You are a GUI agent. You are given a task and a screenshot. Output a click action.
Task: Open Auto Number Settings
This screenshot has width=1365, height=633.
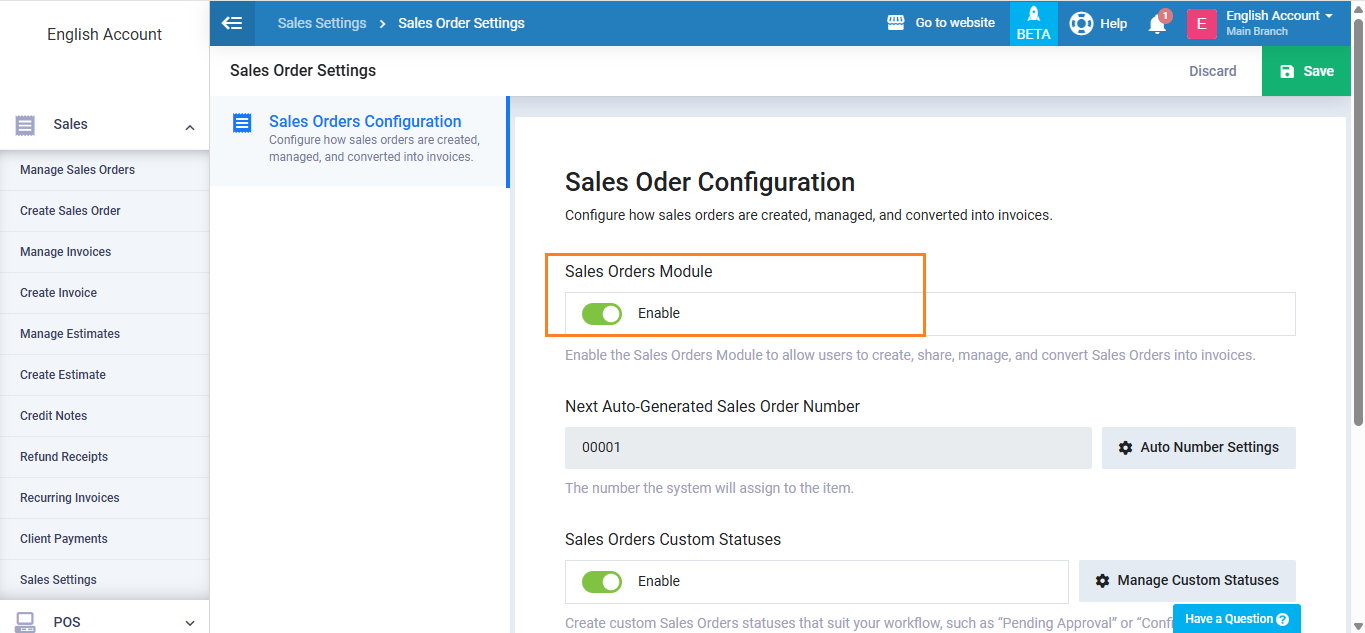(1198, 448)
